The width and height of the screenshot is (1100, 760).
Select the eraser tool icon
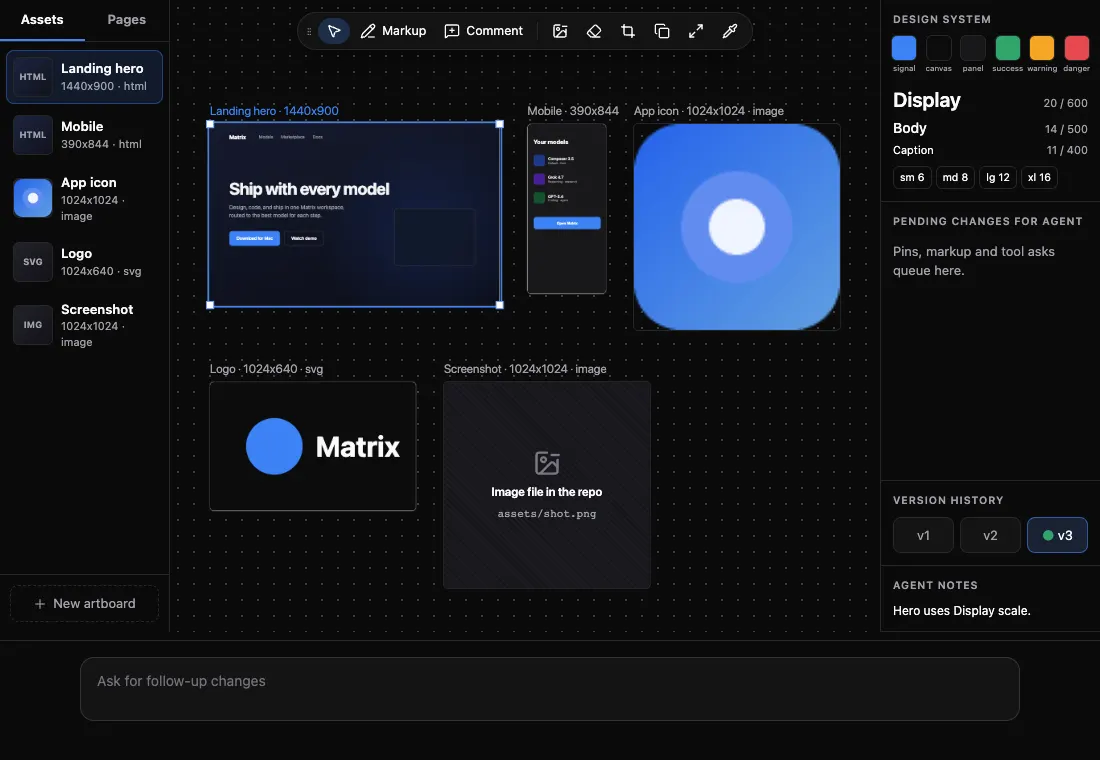point(594,31)
